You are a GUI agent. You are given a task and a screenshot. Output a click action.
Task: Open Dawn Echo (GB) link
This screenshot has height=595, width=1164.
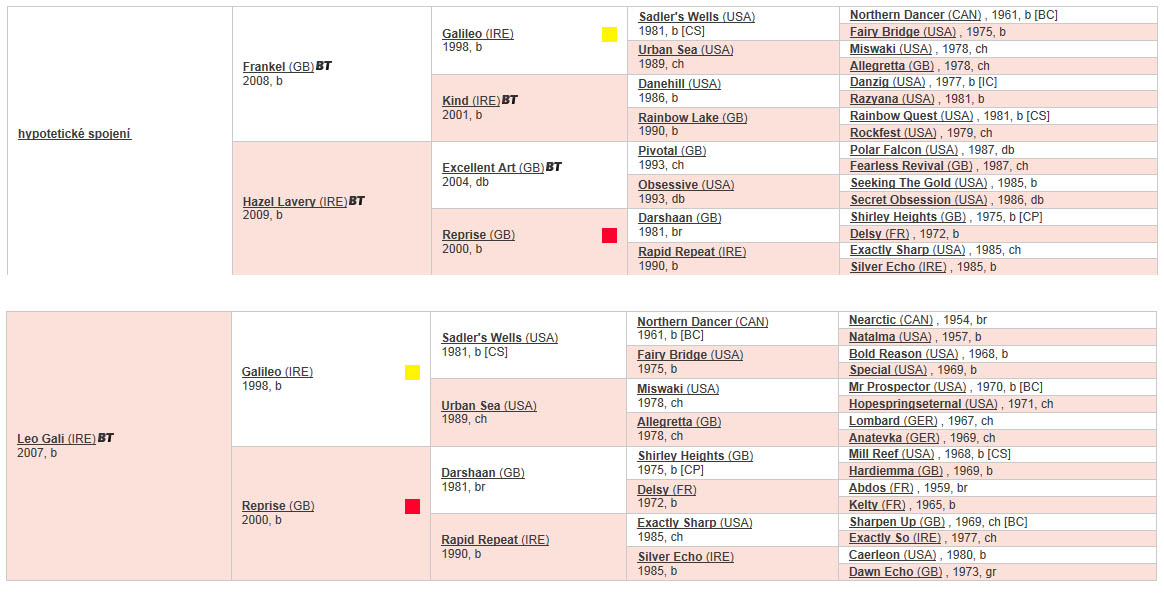895,571
